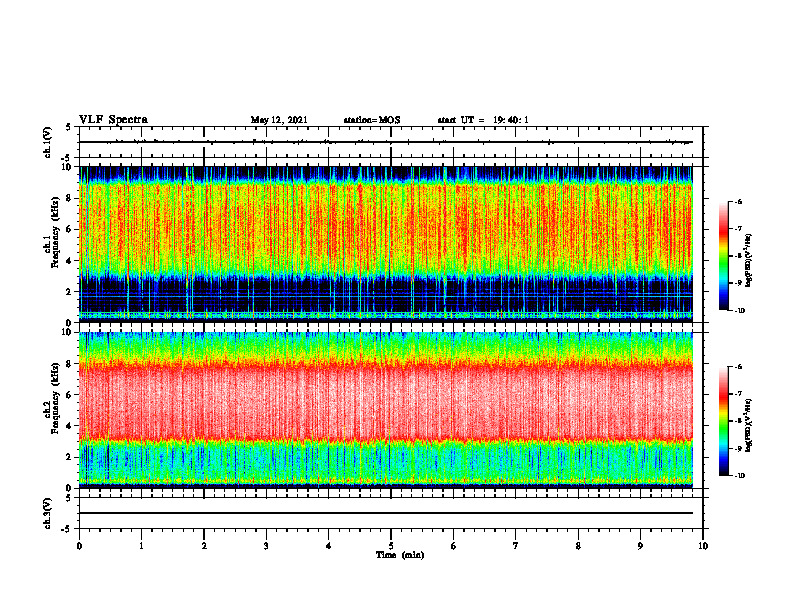The image size is (792, 612).
Task: Click the ch.2 frequency tick label "4"
Action: tap(70, 426)
